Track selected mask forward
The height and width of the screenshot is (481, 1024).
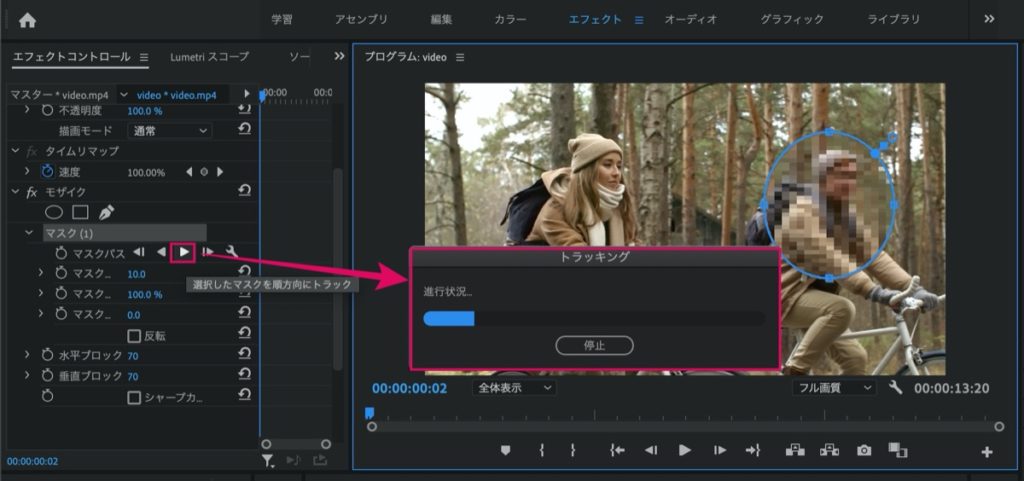click(184, 252)
